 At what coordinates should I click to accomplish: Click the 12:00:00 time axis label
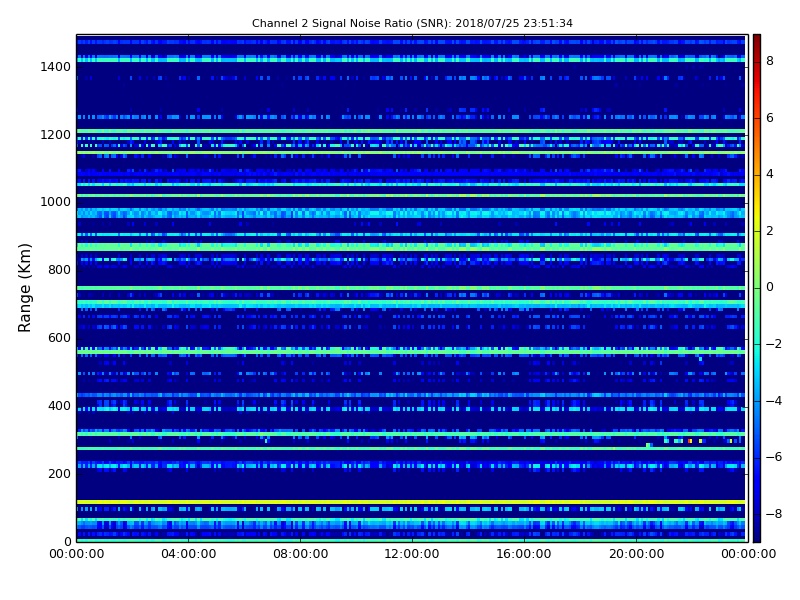[x=412, y=554]
